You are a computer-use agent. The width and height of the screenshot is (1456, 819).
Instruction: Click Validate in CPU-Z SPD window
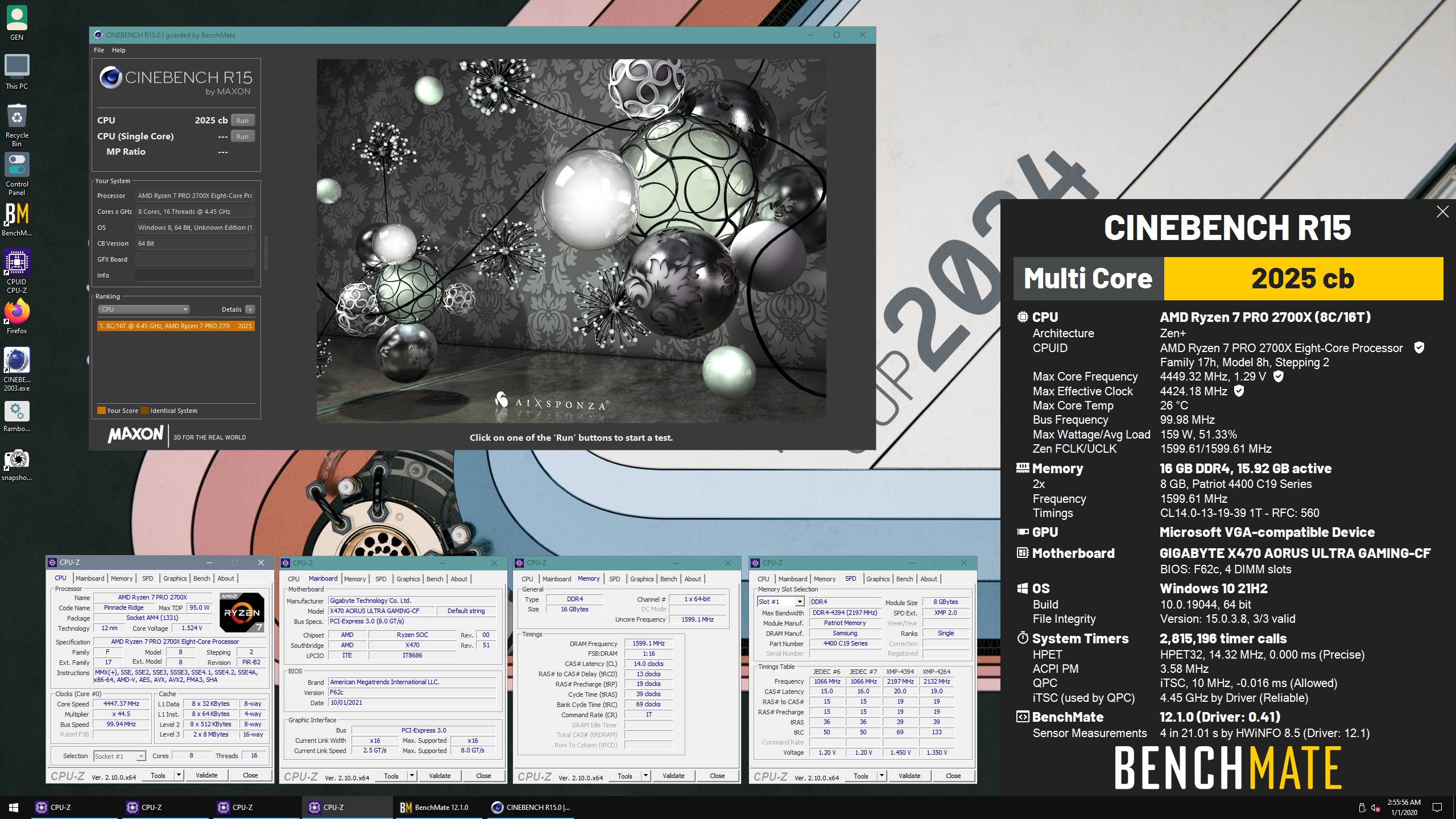[909, 776]
